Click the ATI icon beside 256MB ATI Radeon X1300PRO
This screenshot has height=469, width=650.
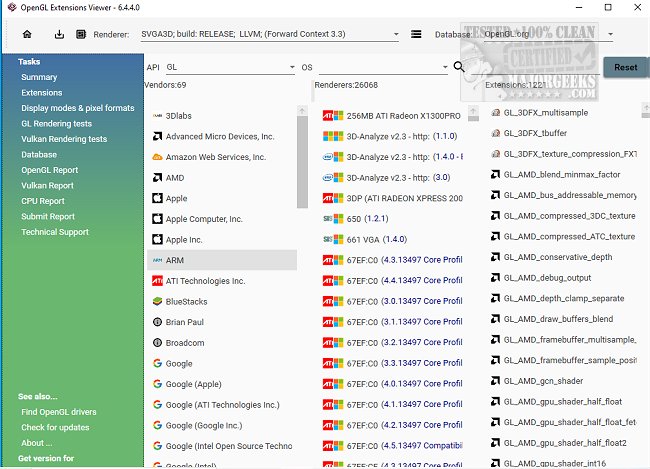point(327,116)
